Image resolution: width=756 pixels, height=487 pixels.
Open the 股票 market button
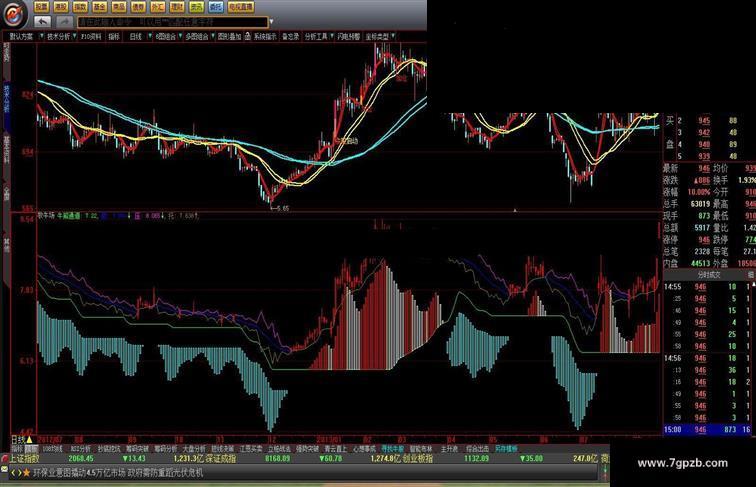coord(42,7)
